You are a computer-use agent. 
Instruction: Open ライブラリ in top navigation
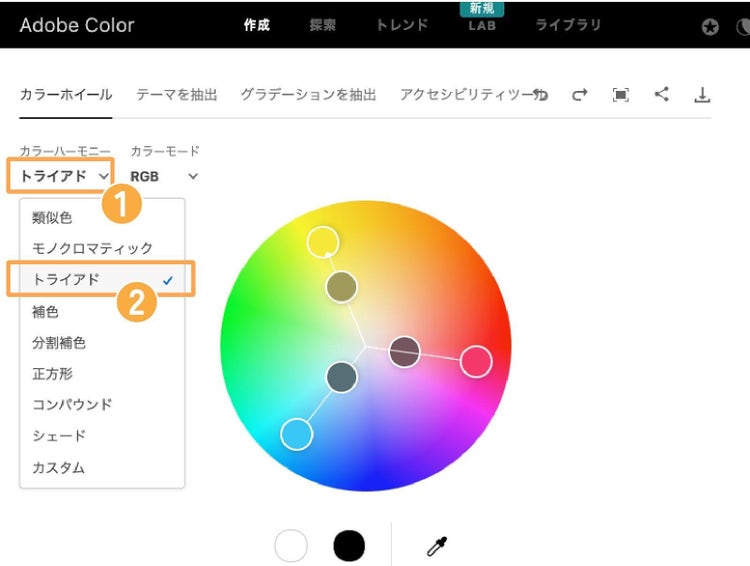pos(568,25)
